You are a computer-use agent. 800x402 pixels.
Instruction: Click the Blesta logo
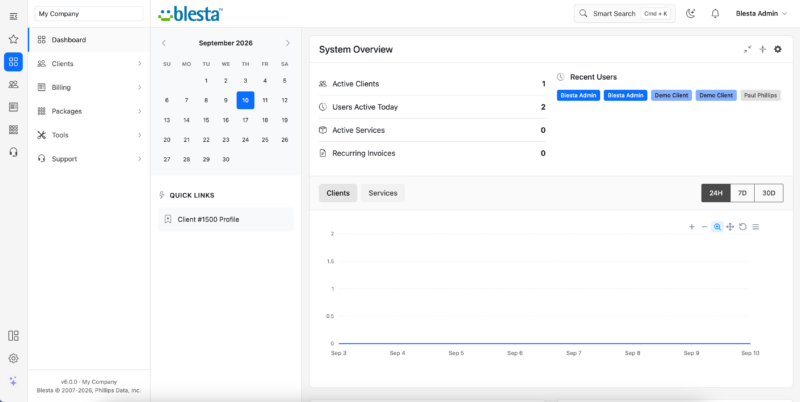click(190, 14)
